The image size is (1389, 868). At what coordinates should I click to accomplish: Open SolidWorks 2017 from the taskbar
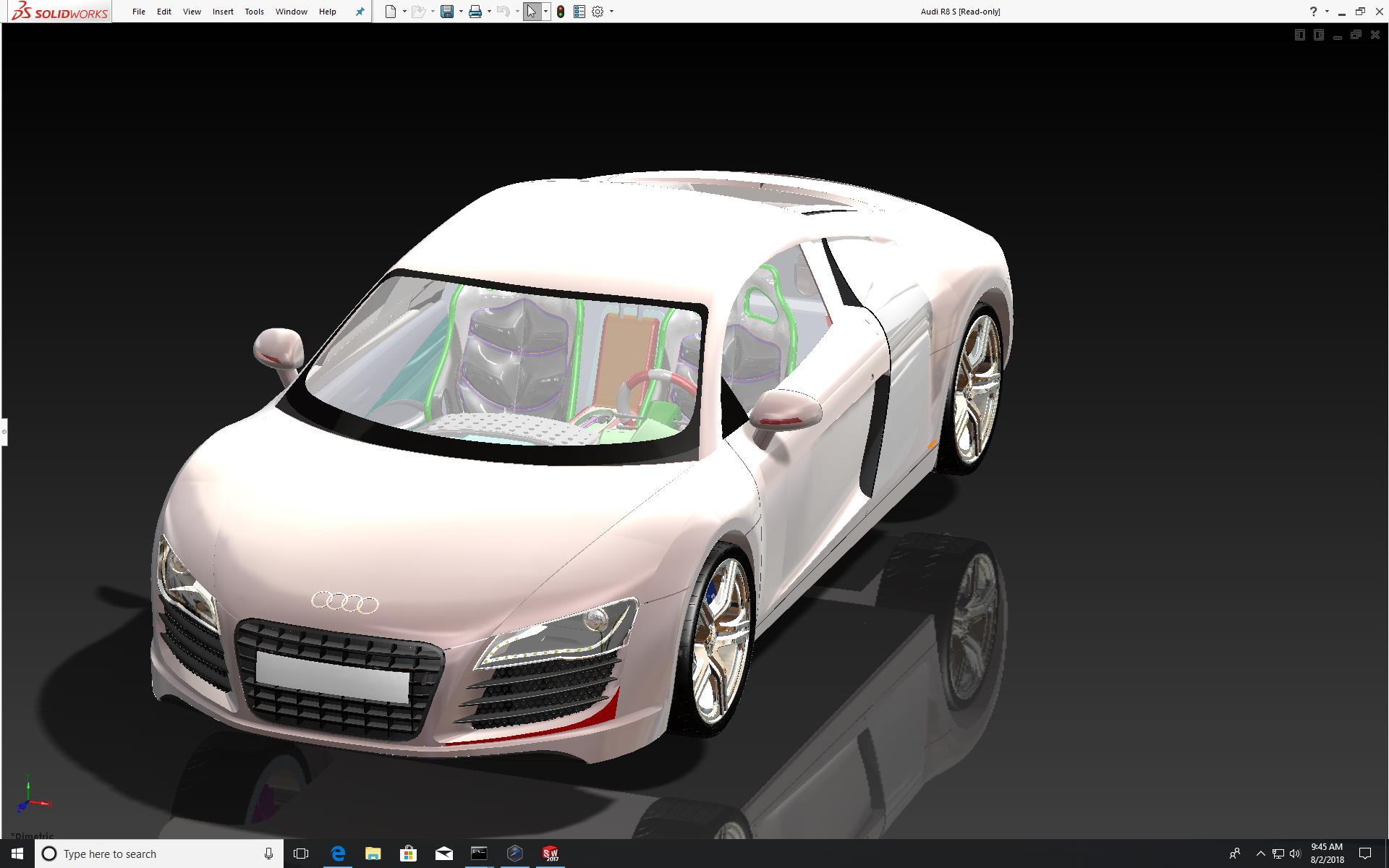551,854
